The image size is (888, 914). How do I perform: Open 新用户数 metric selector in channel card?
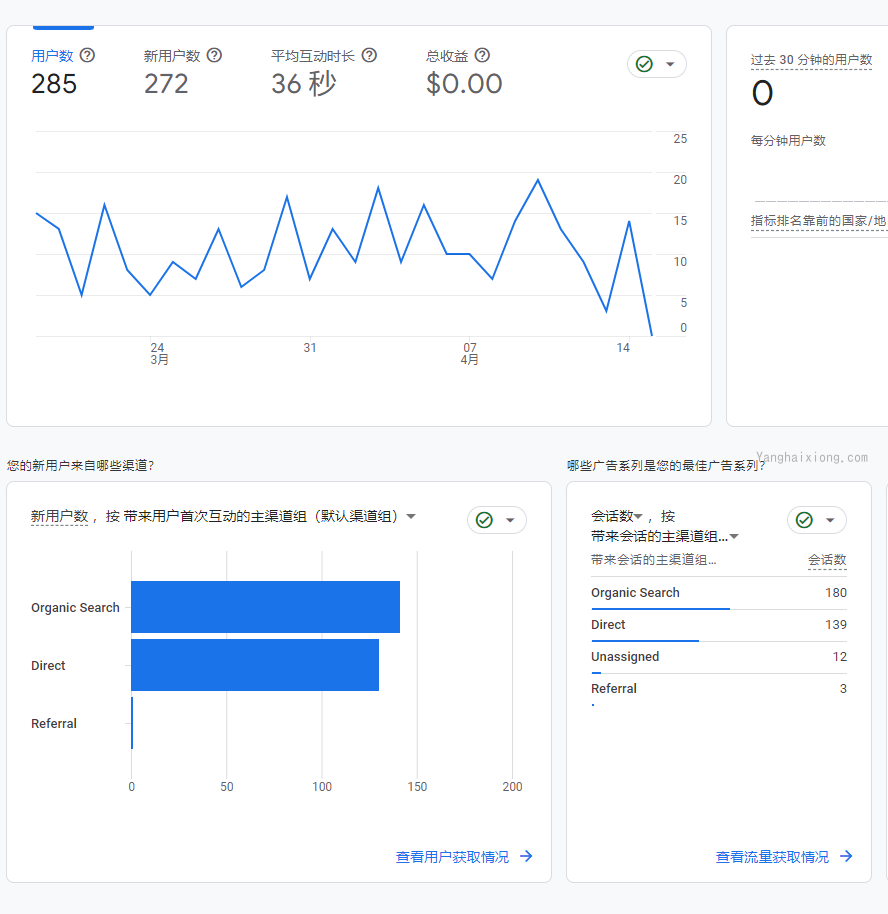(x=59, y=516)
